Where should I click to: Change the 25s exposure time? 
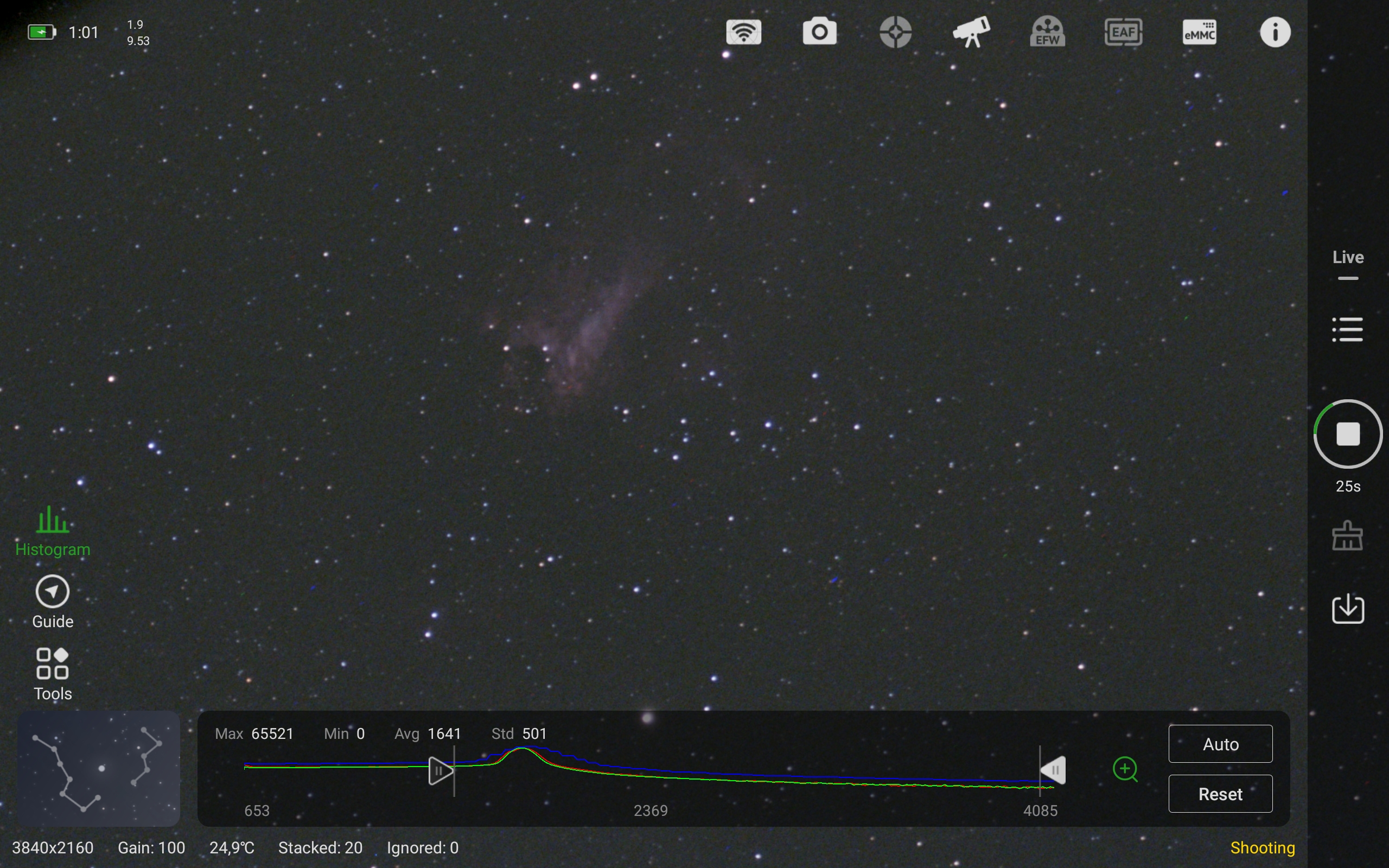coord(1348,487)
